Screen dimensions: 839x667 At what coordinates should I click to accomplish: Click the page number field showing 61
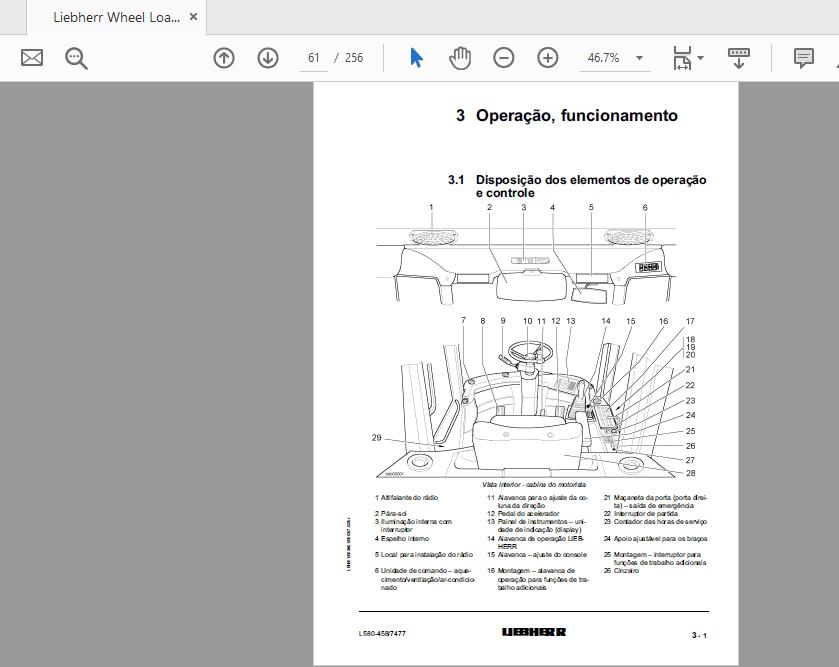click(x=313, y=57)
